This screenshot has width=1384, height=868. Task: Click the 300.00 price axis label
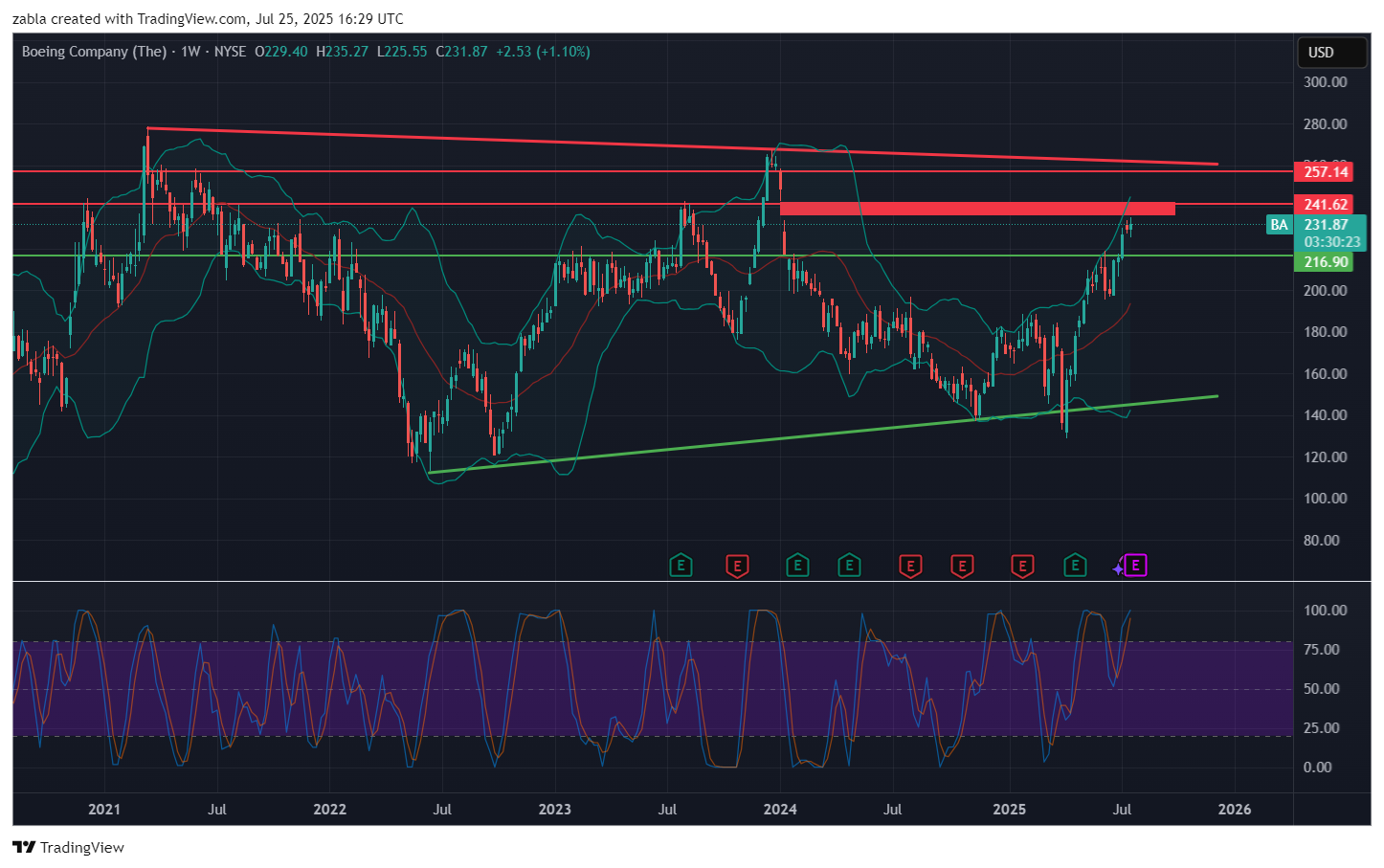(x=1325, y=82)
